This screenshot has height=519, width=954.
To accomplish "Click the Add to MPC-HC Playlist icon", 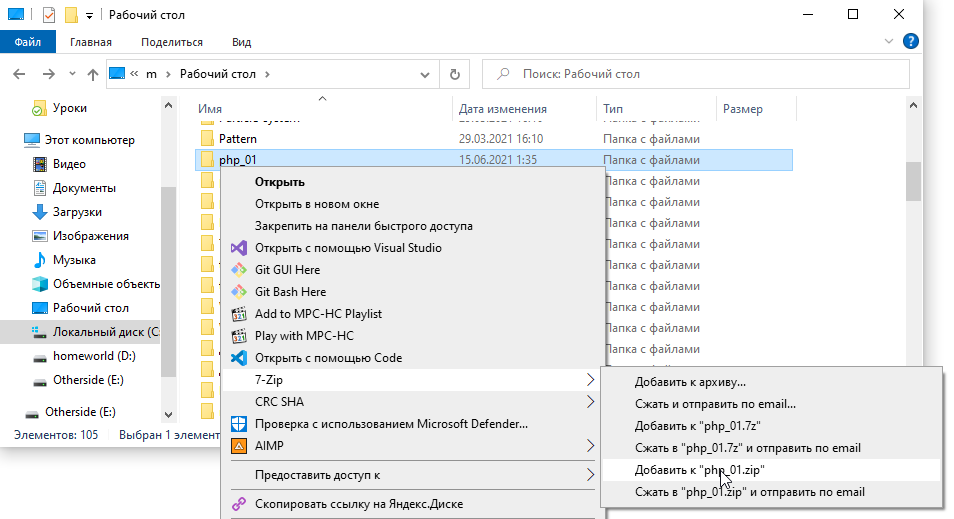I will [x=238, y=314].
